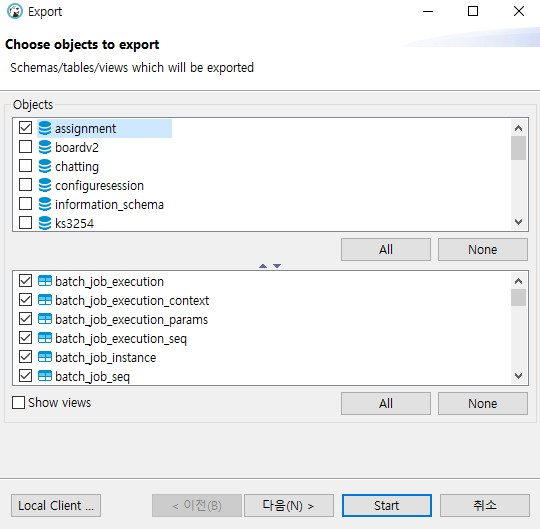Open the Local Client settings button

[56, 506]
